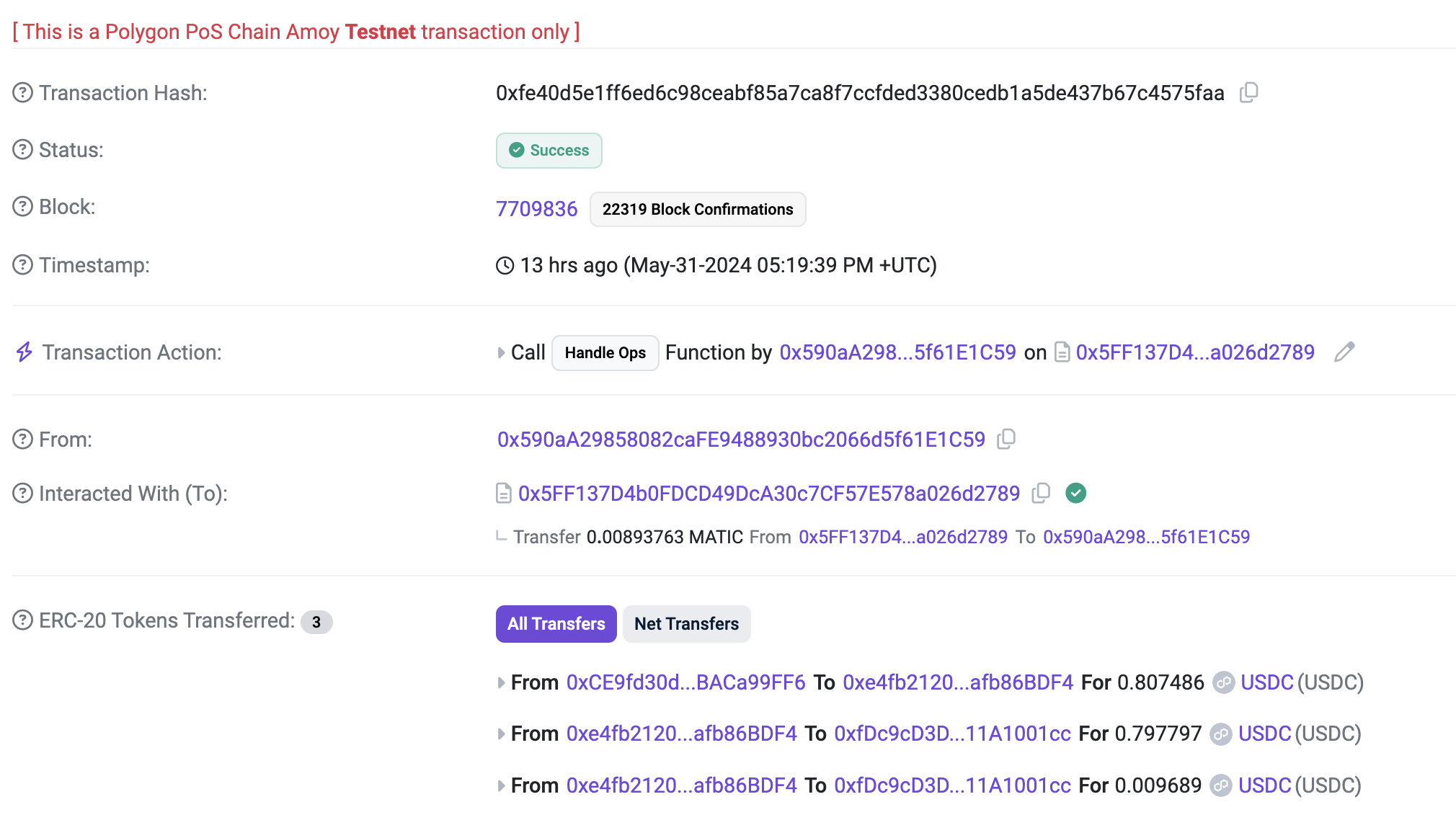Click the USDC token icon in first transfer
The height and width of the screenshot is (820, 1456).
pos(1223,682)
